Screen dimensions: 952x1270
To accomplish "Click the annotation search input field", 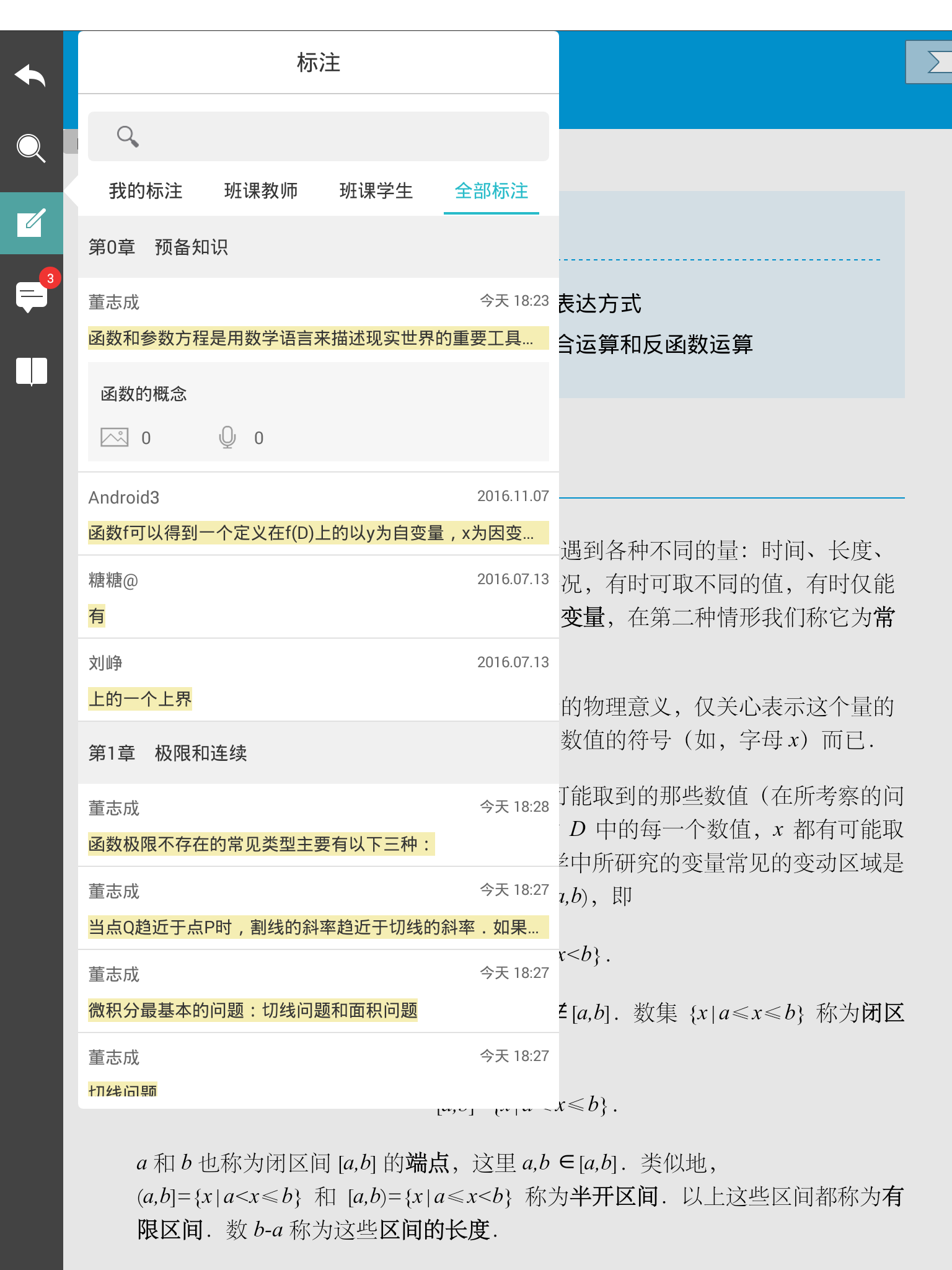I will 335,136.
